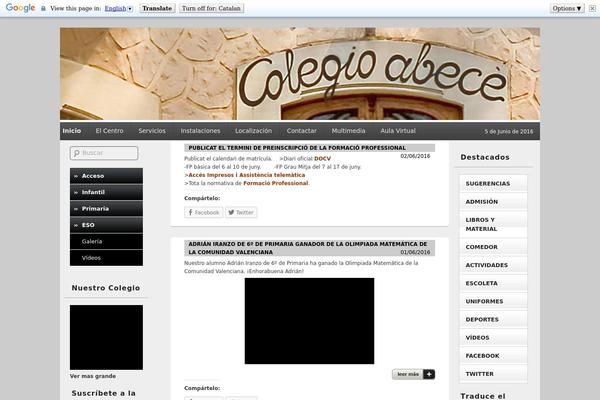Screen dimensions: 600x400
Task: Open the Formació Professional preinscripció article title
Action: pos(297,148)
